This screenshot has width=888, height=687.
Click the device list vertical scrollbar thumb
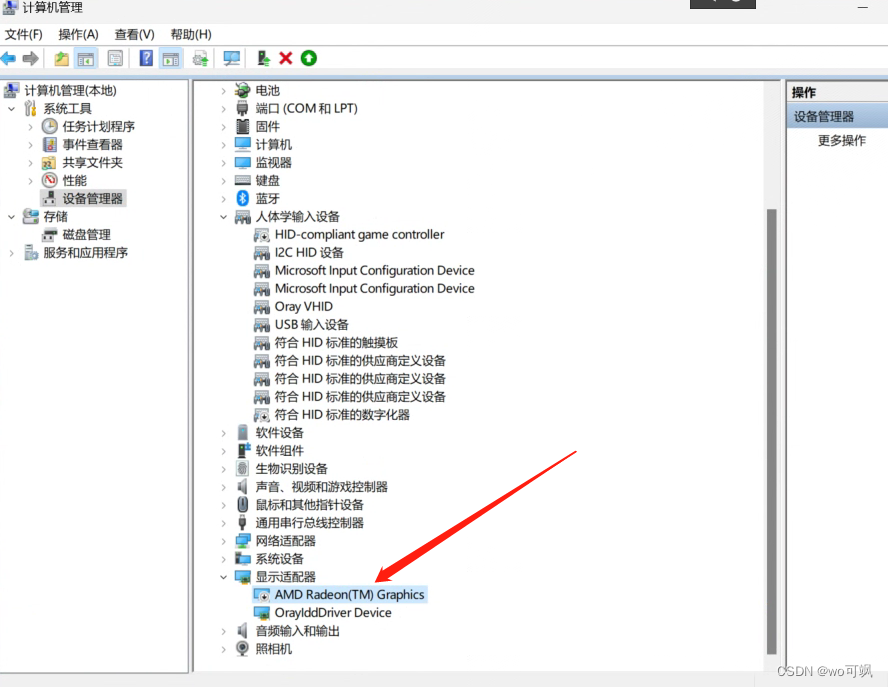coord(771,432)
